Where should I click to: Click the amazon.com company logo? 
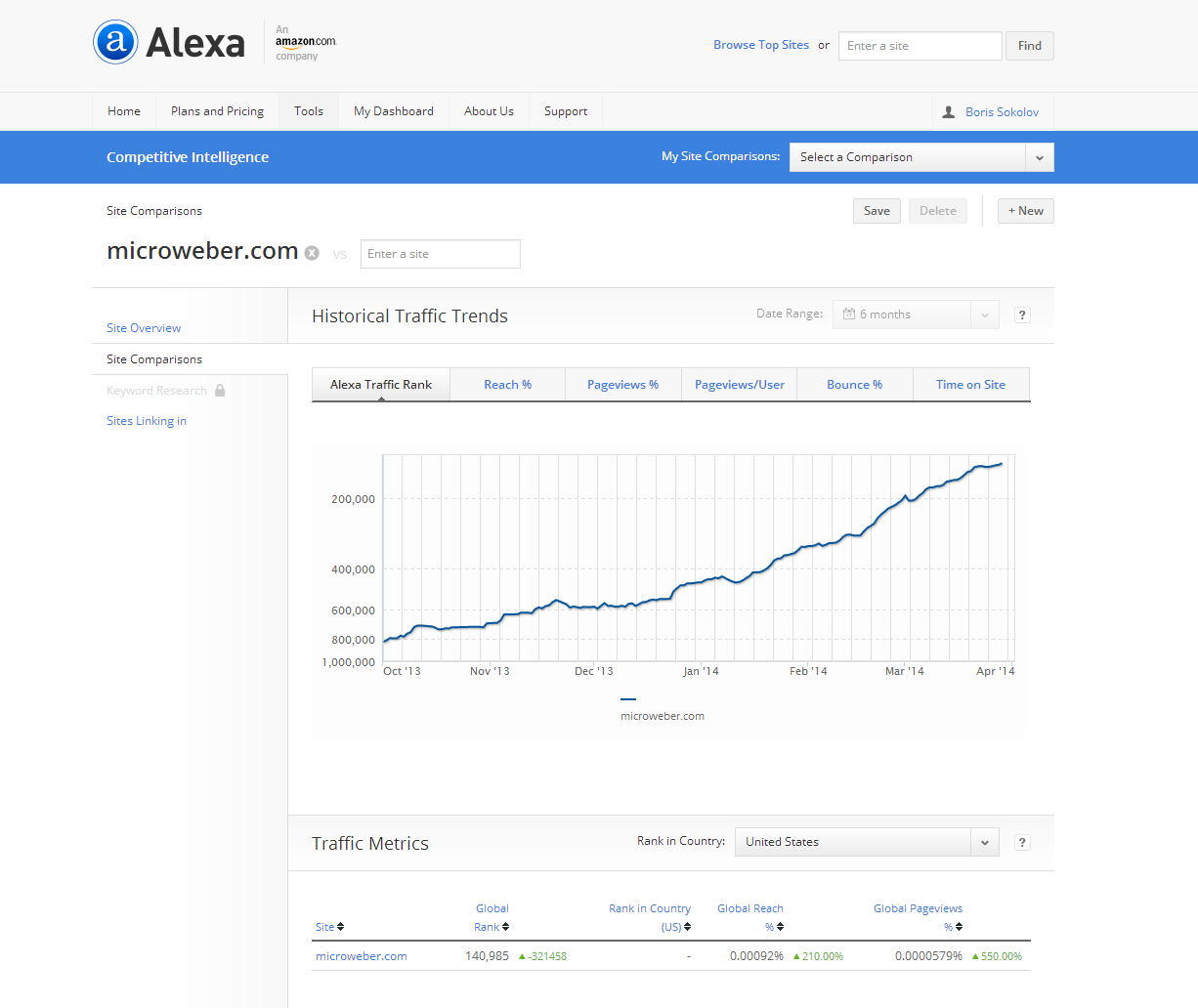click(306, 43)
